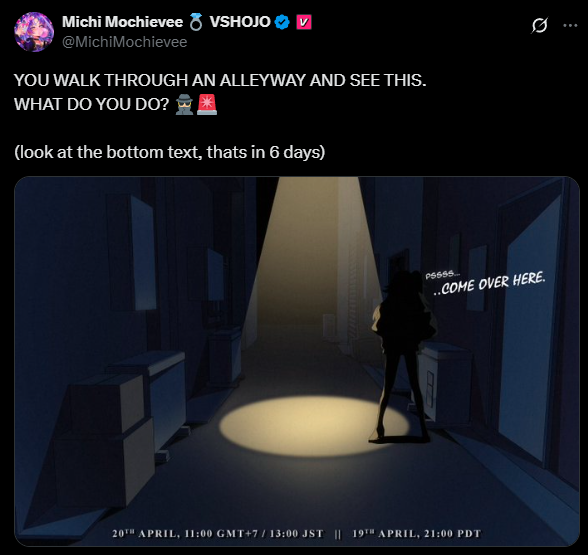Click the Grok explain-post icon
The image size is (588, 555).
tap(539, 26)
